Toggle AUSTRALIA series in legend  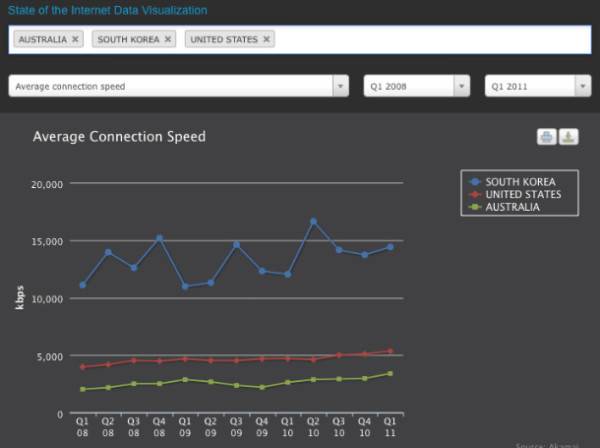[x=505, y=207]
